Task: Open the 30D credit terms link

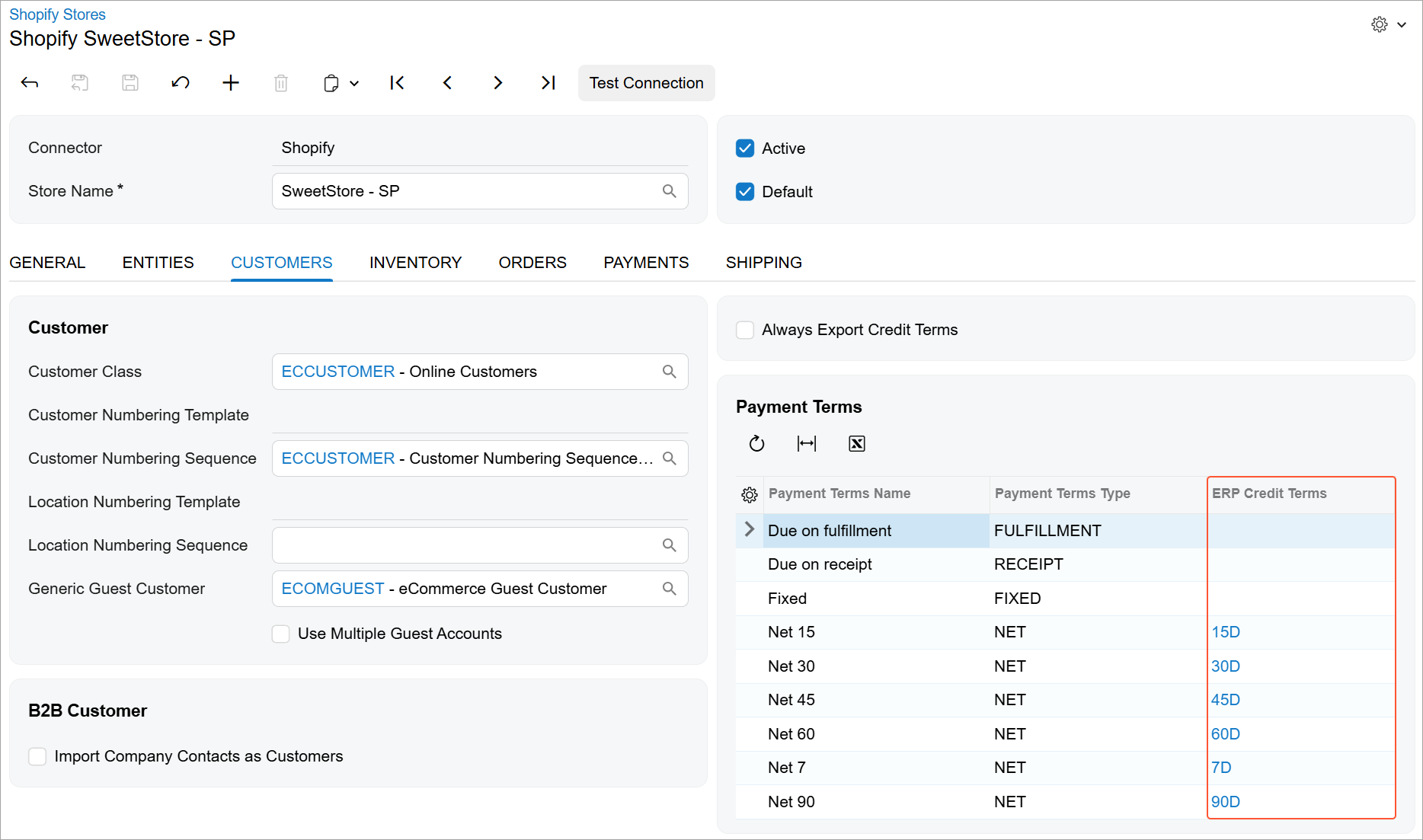Action: coord(1226,666)
